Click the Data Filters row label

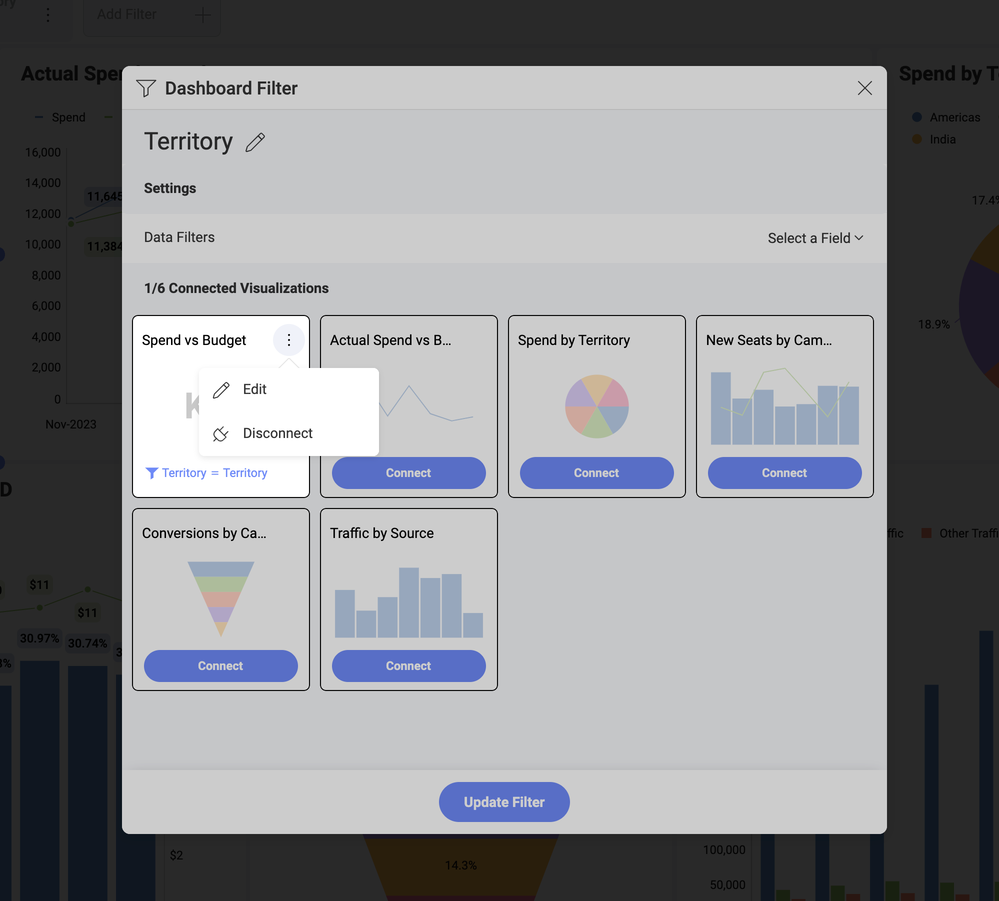click(x=179, y=237)
